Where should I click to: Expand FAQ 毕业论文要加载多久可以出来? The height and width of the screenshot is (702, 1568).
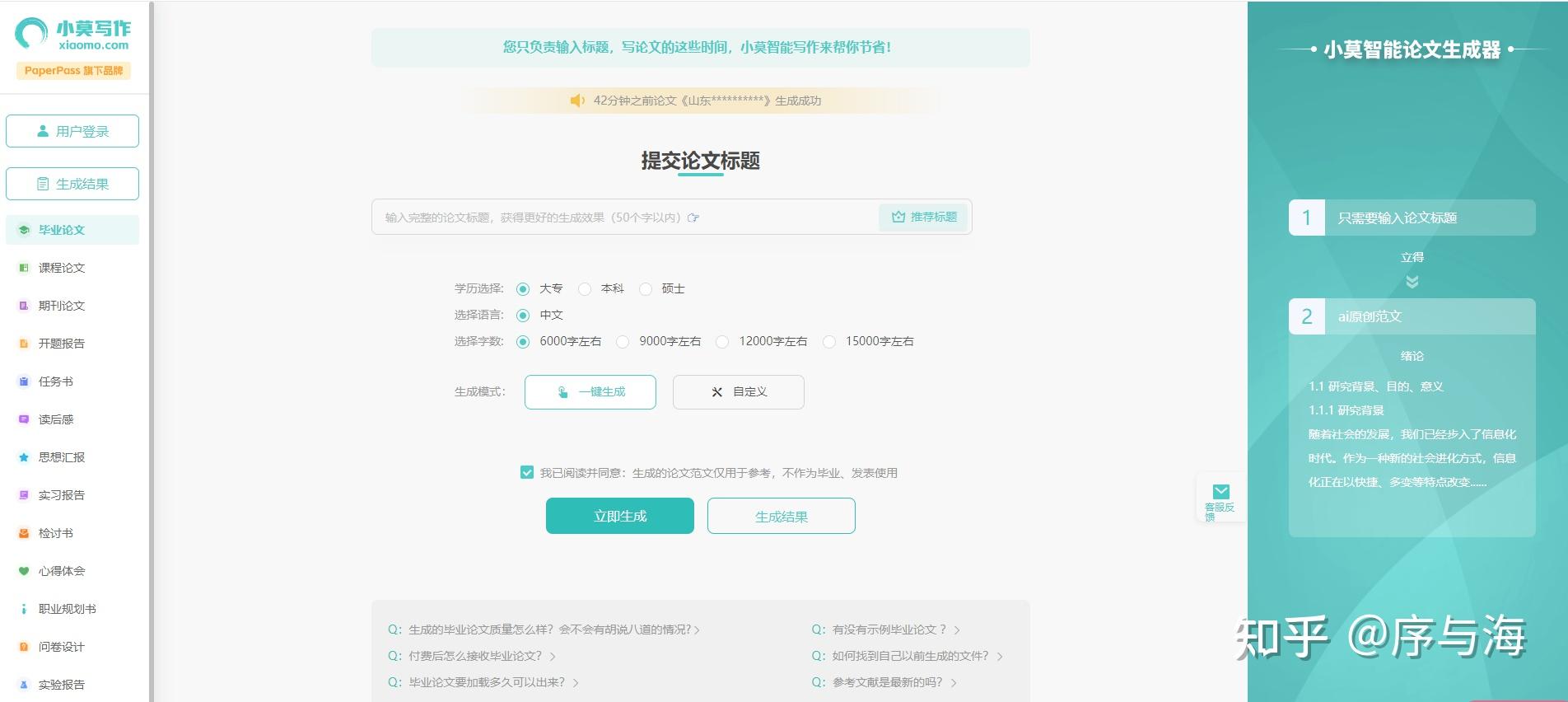pos(483,682)
